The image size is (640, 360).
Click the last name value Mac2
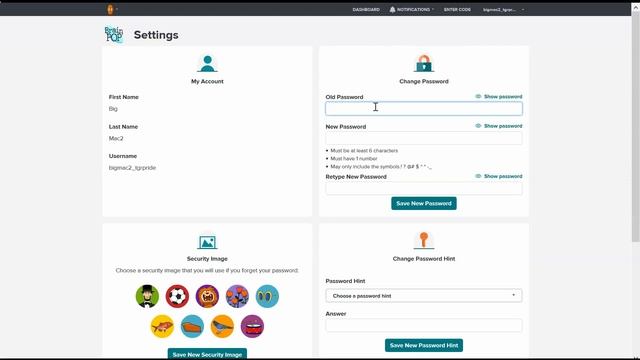[116, 138]
